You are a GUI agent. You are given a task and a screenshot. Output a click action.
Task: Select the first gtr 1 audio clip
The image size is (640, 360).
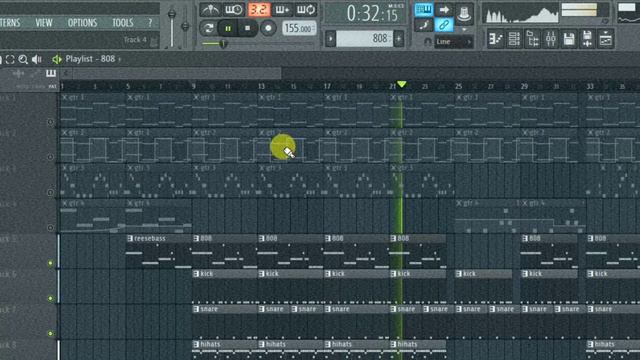coord(93,110)
